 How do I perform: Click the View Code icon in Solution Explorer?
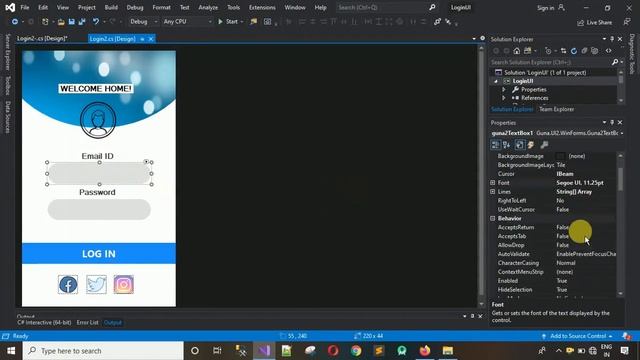(609, 51)
